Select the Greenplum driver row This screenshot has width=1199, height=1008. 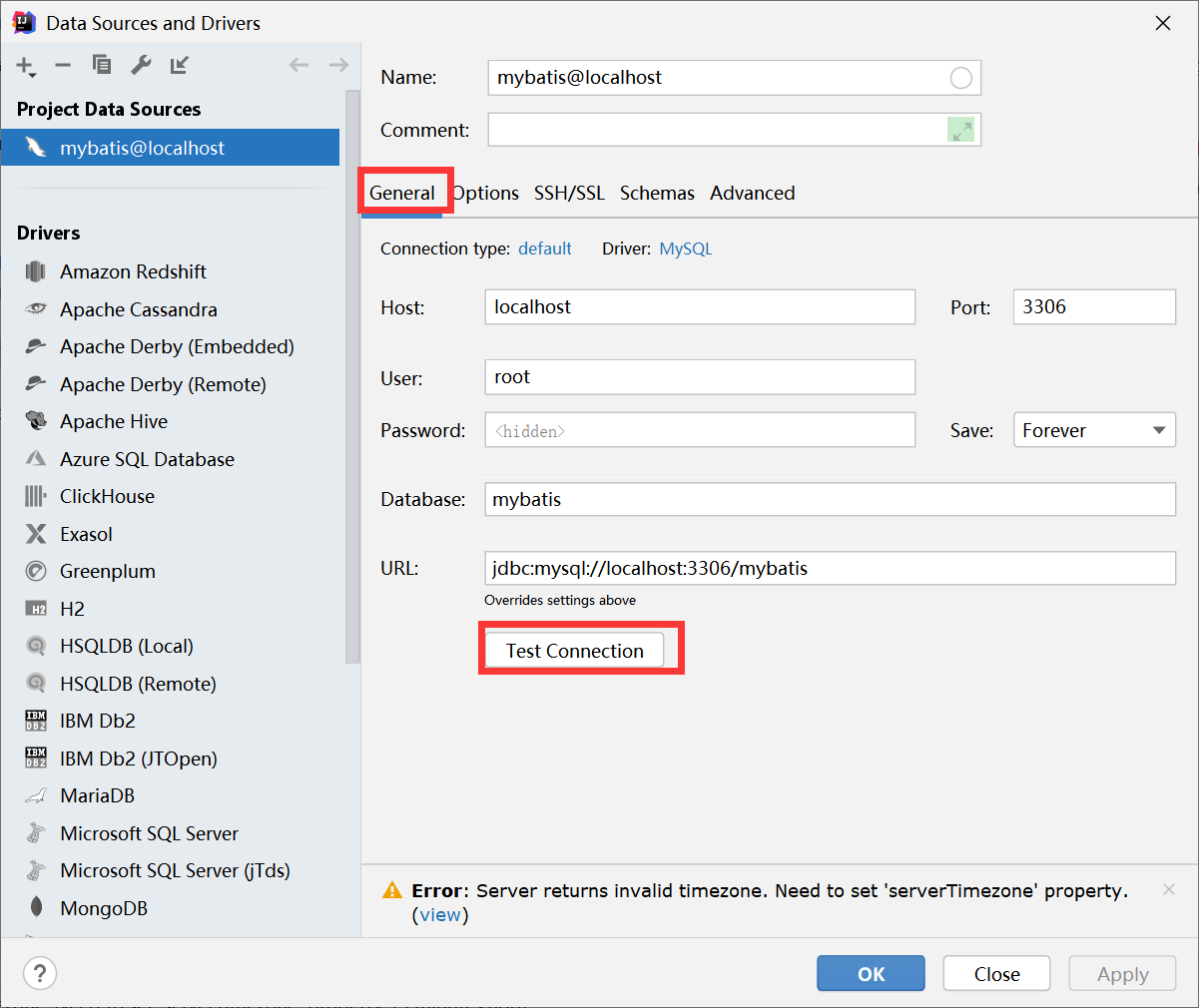tap(171, 571)
